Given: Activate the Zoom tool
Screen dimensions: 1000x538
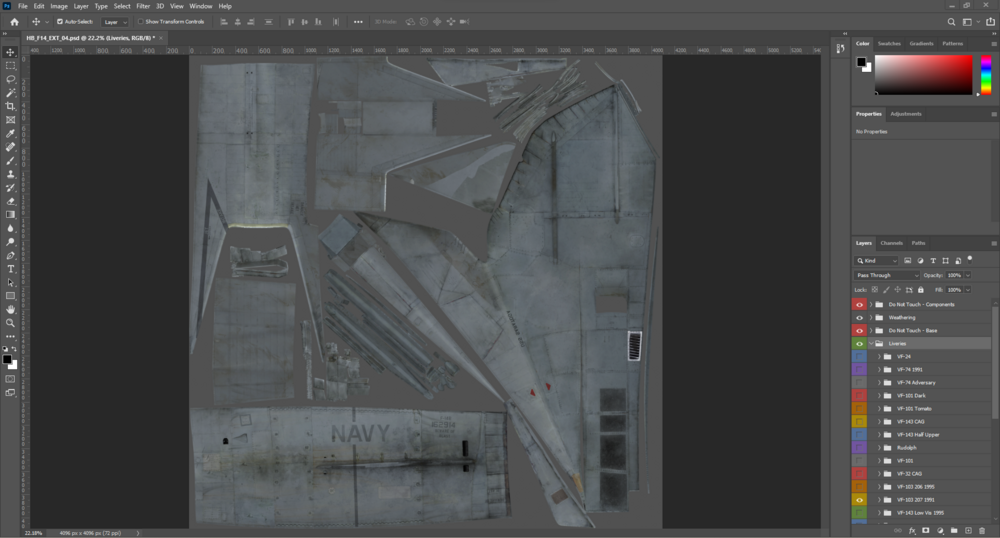Looking at the screenshot, I should tap(11, 323).
